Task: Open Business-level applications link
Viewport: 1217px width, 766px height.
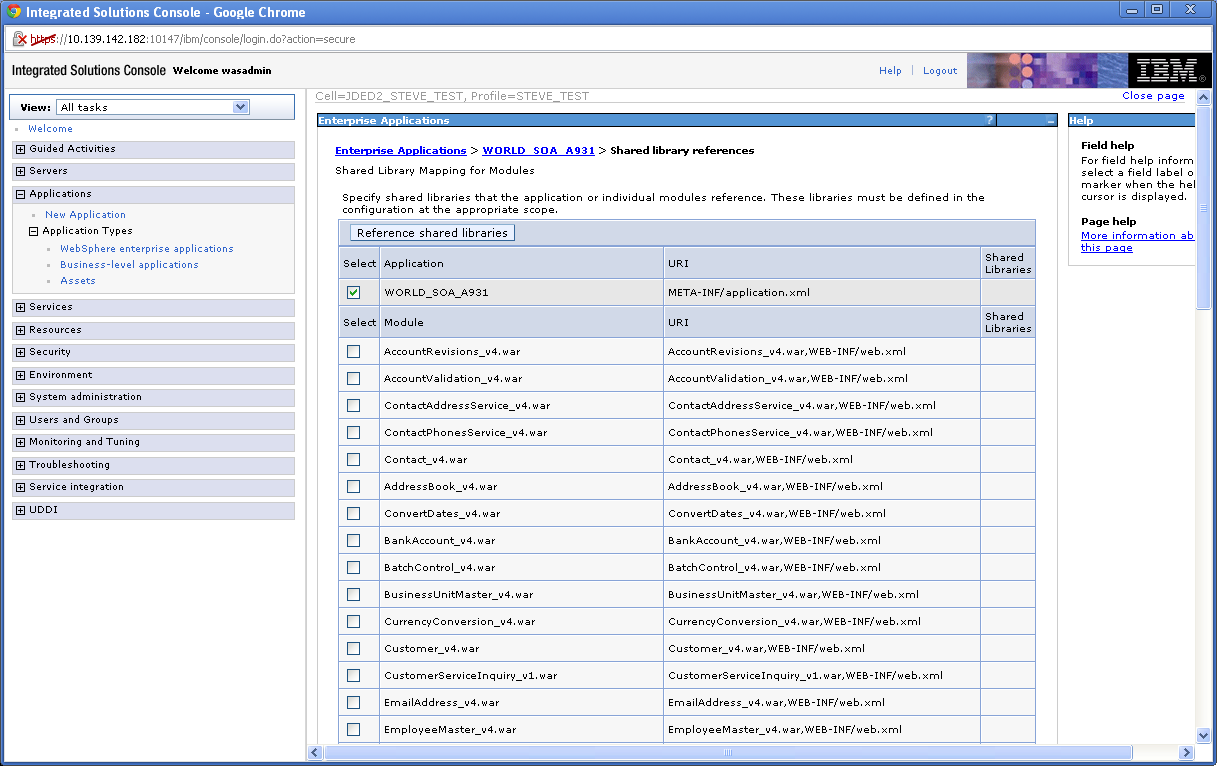Action: click(x=129, y=265)
